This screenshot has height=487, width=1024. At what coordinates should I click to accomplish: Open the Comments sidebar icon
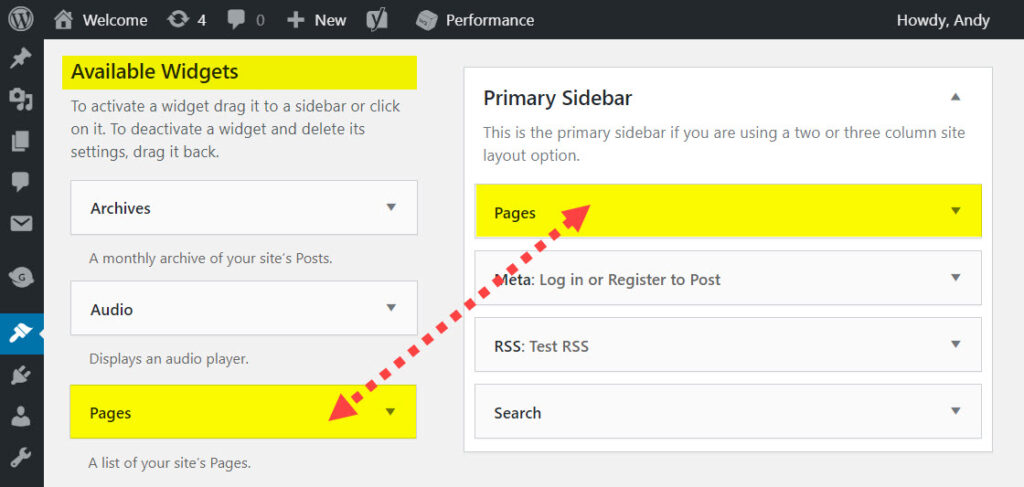pos(21,181)
